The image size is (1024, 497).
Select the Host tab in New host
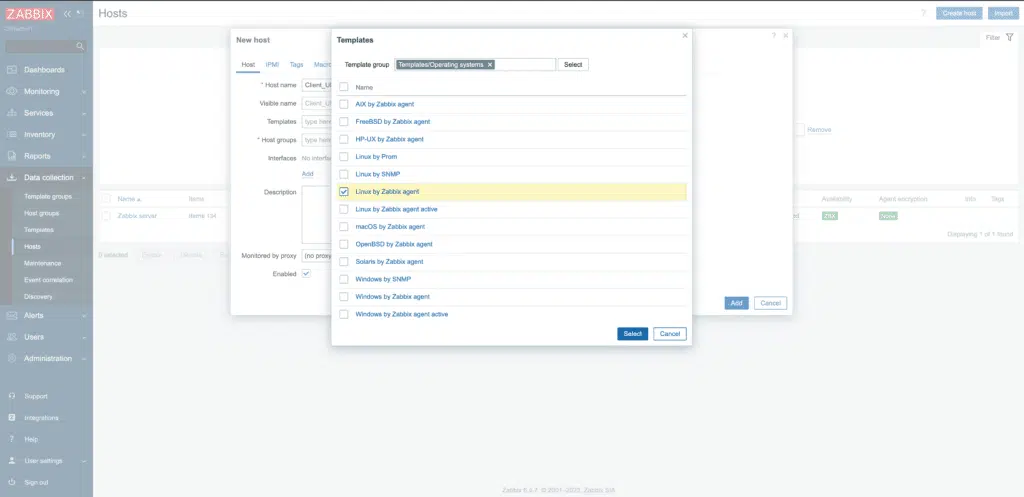pyautogui.click(x=248, y=65)
